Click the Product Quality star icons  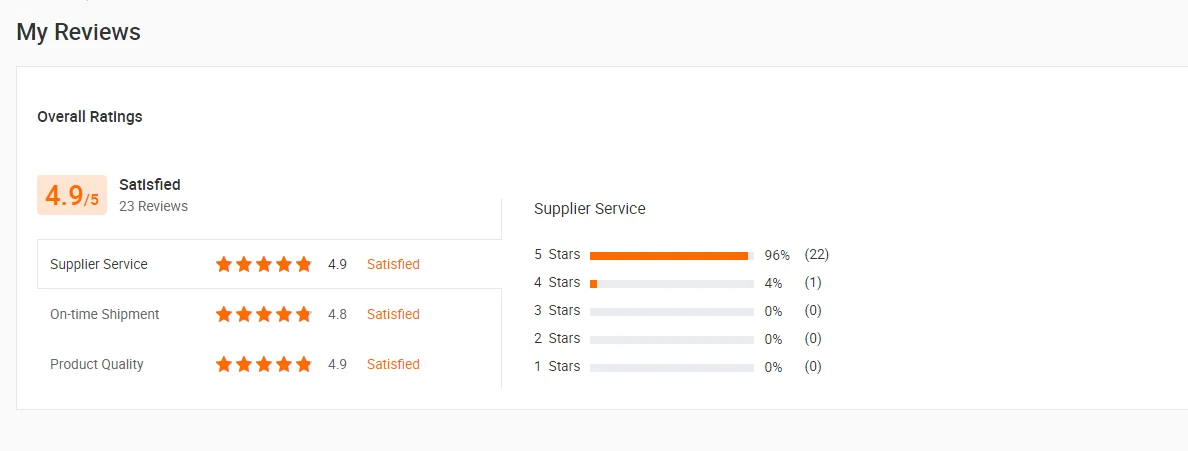pos(264,364)
